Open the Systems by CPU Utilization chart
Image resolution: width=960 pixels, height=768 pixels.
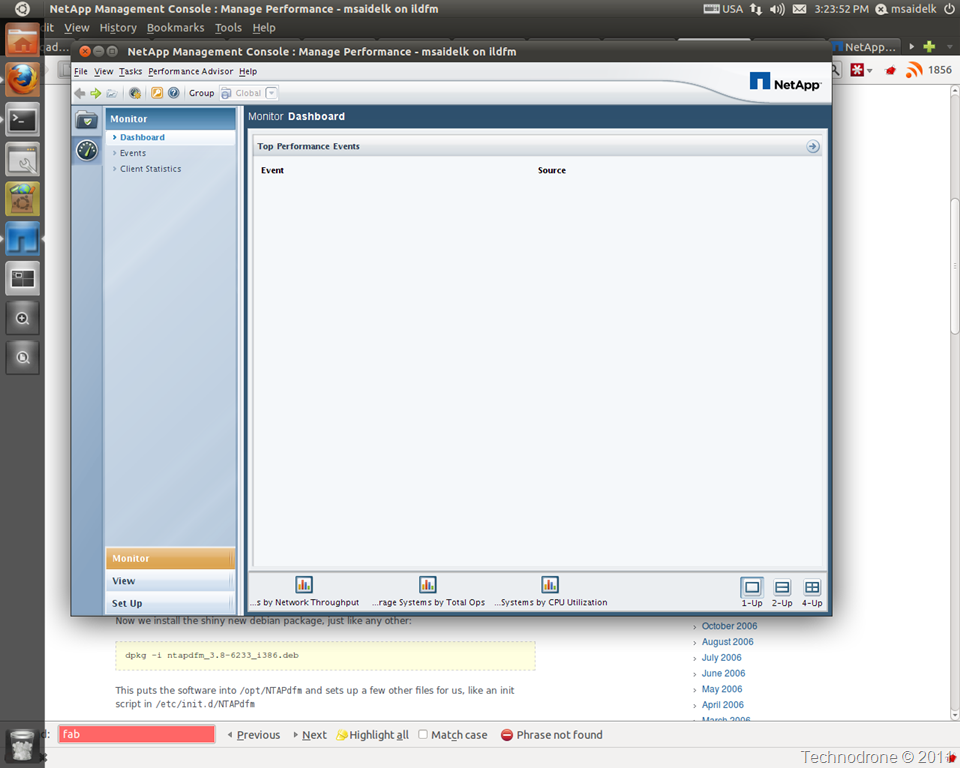[550, 585]
